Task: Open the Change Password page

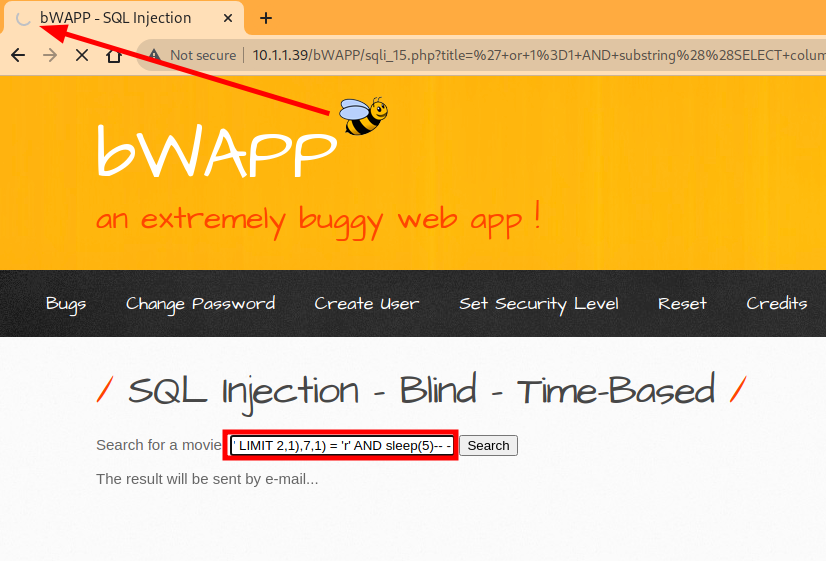Action: click(x=200, y=304)
